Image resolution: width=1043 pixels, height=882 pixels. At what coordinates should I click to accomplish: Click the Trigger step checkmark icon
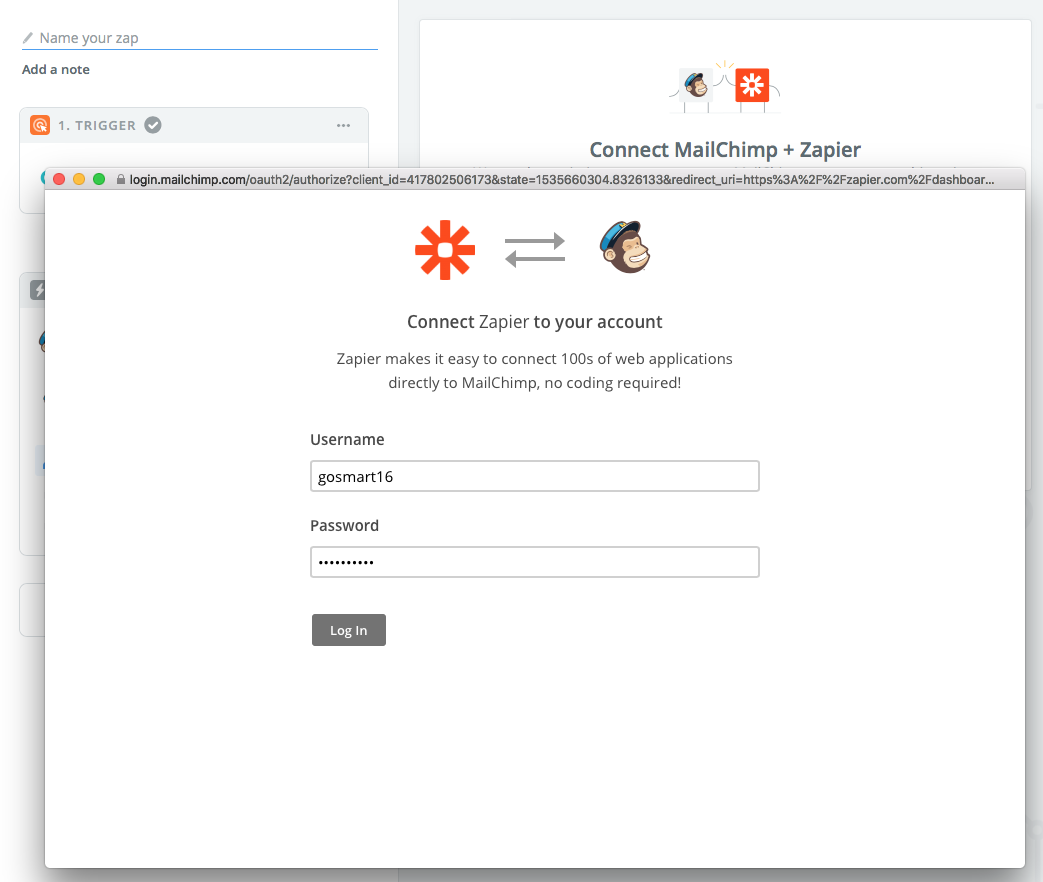click(153, 125)
